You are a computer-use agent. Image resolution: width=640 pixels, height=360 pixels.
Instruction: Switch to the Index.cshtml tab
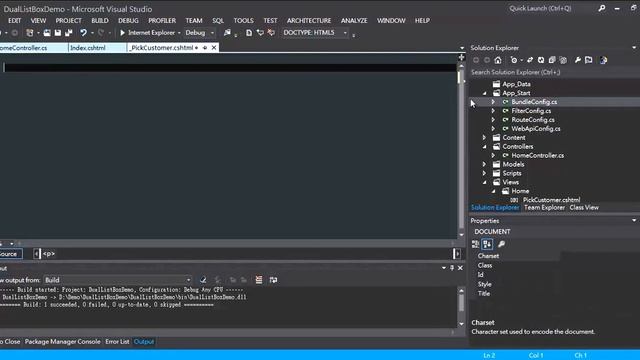tap(88, 48)
